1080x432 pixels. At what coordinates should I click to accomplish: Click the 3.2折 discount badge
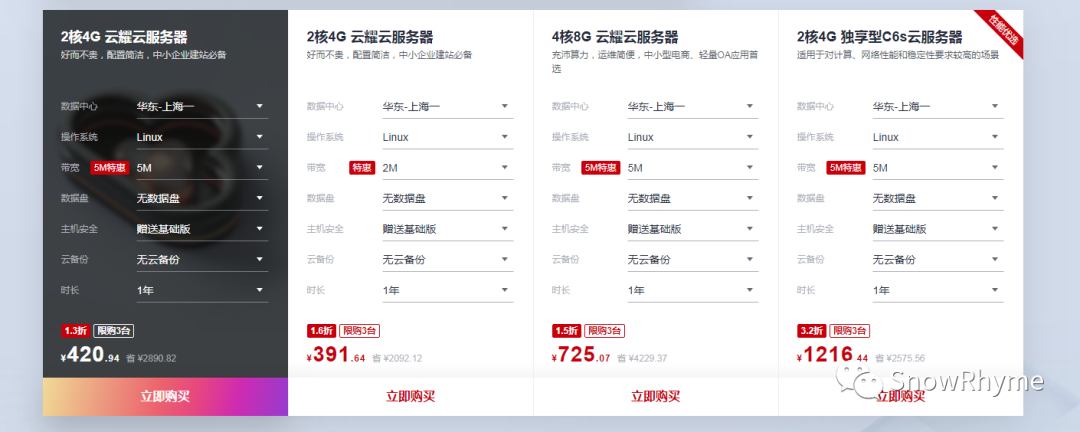click(x=811, y=331)
